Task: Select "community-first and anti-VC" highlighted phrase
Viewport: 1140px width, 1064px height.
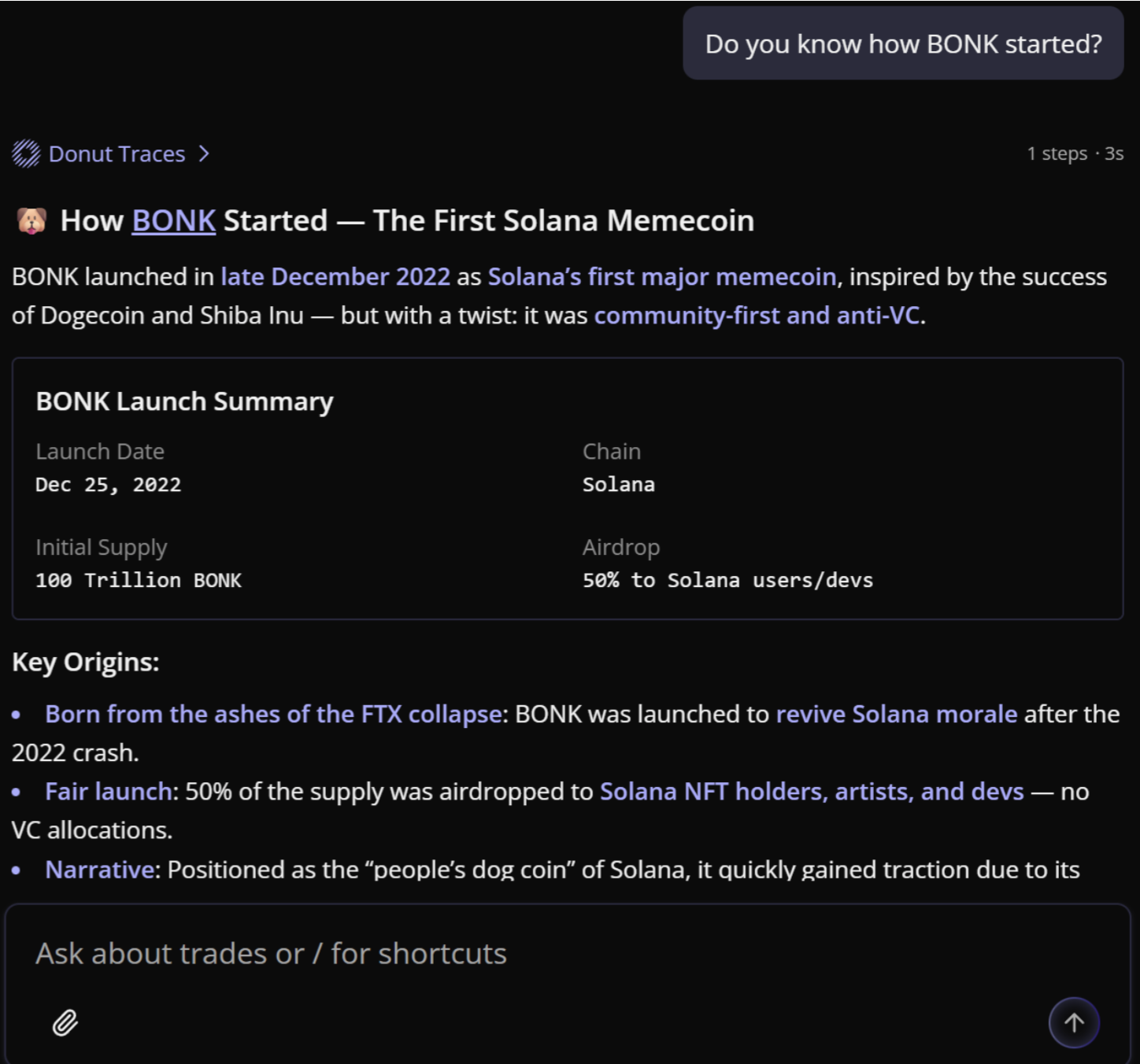Action: click(x=757, y=316)
